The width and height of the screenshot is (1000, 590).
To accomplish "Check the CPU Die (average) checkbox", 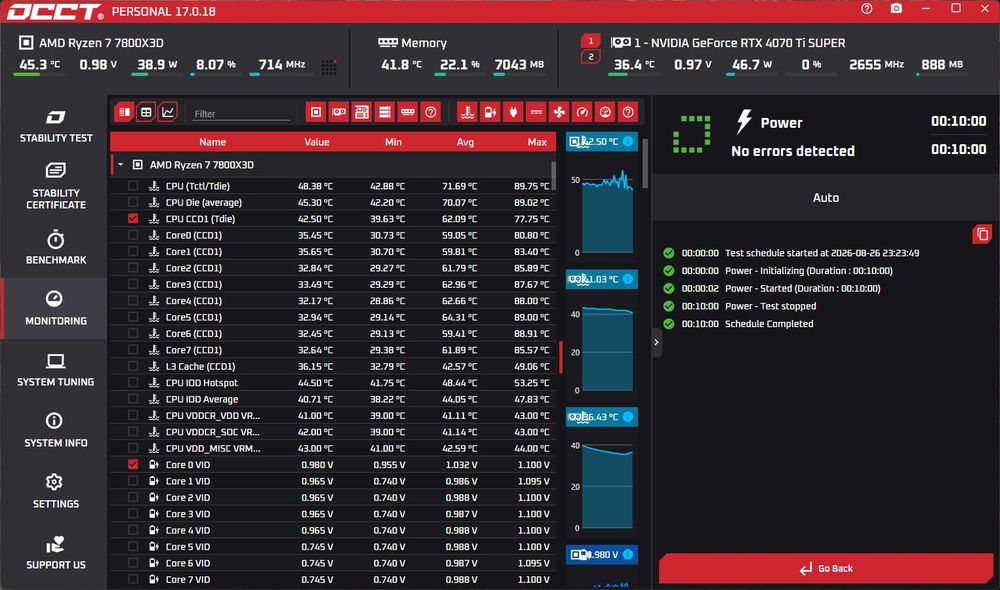I will click(133, 202).
